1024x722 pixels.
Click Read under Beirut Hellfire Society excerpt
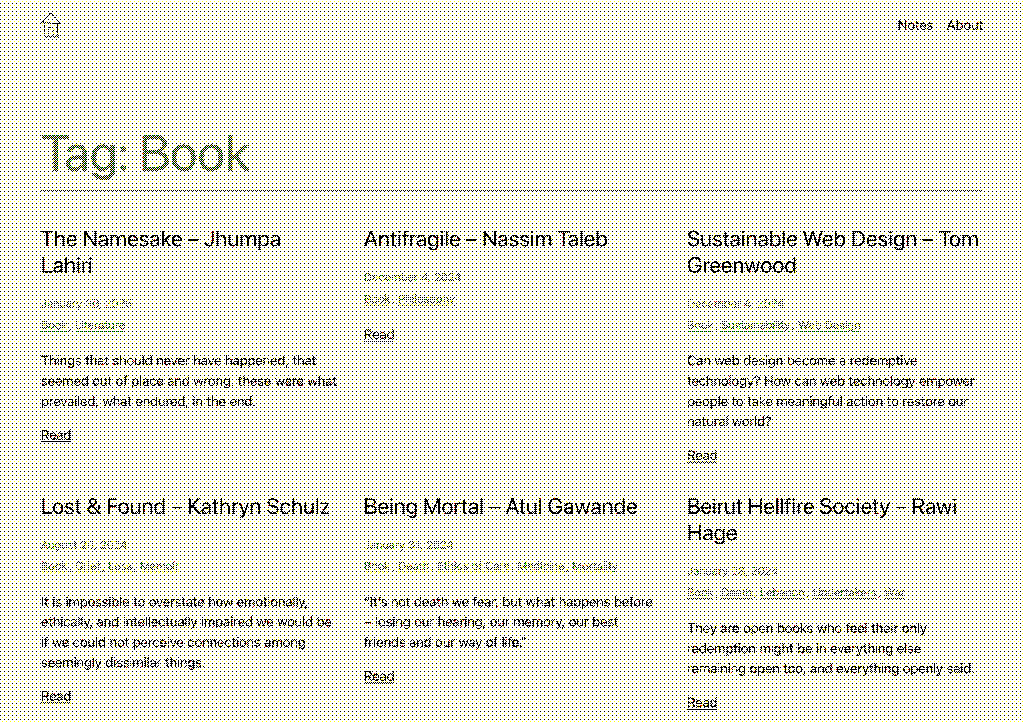click(702, 703)
